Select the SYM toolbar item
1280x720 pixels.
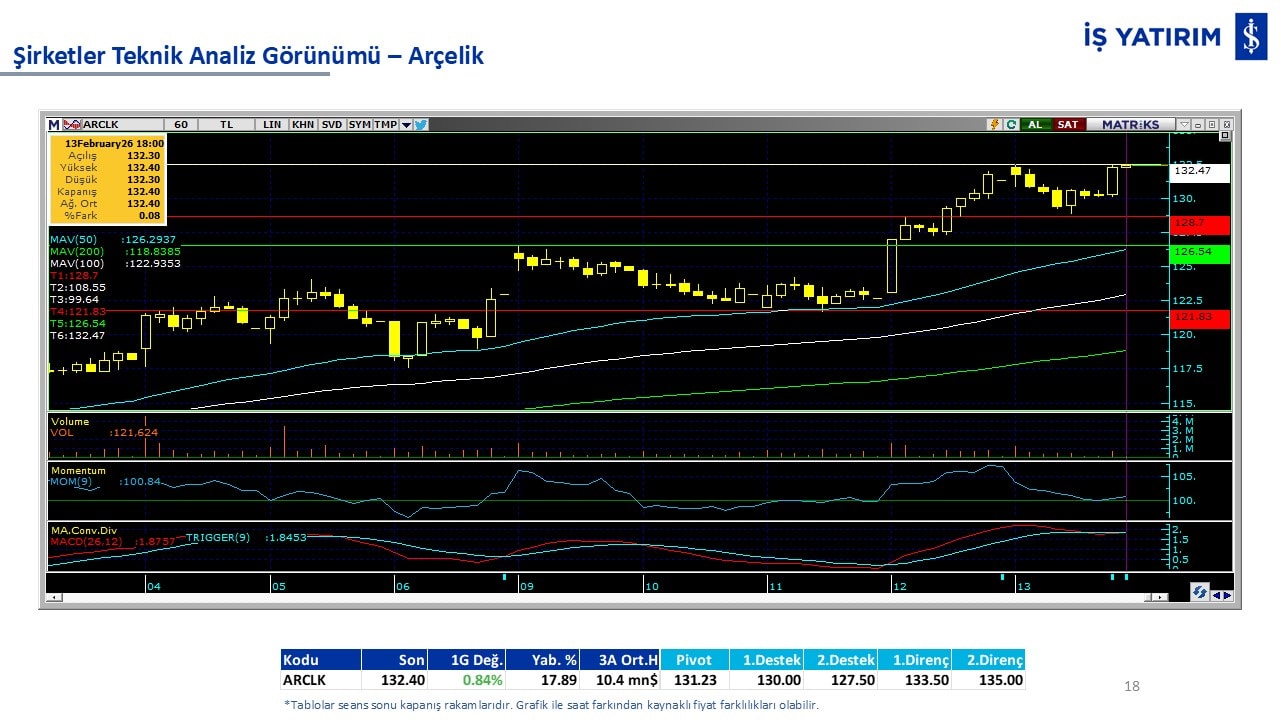(359, 125)
